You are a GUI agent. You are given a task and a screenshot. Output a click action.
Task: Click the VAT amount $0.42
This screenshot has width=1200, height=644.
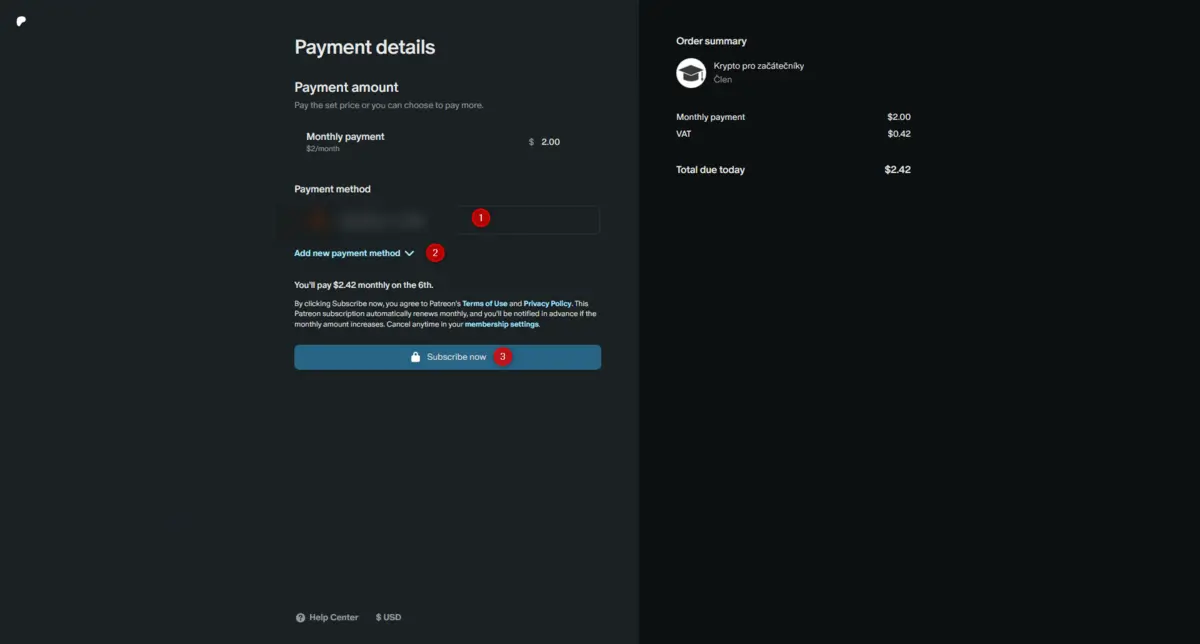click(x=899, y=134)
